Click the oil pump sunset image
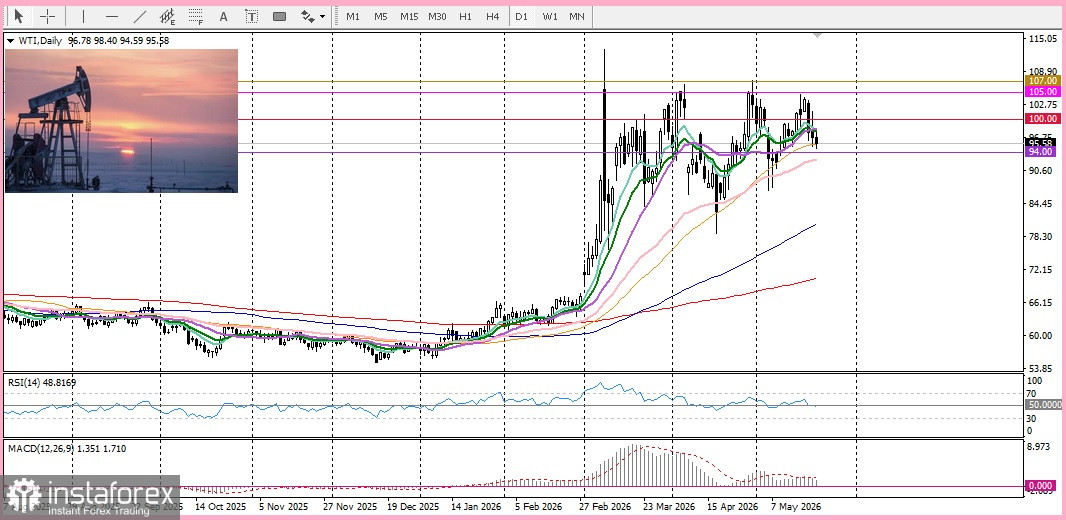Viewport: 1066px width, 520px height. (x=122, y=121)
